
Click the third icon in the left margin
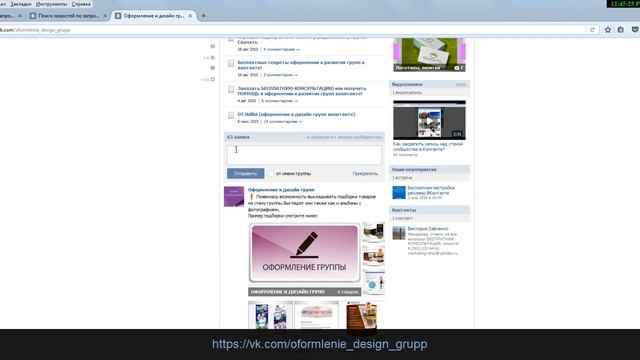click(x=213, y=68)
